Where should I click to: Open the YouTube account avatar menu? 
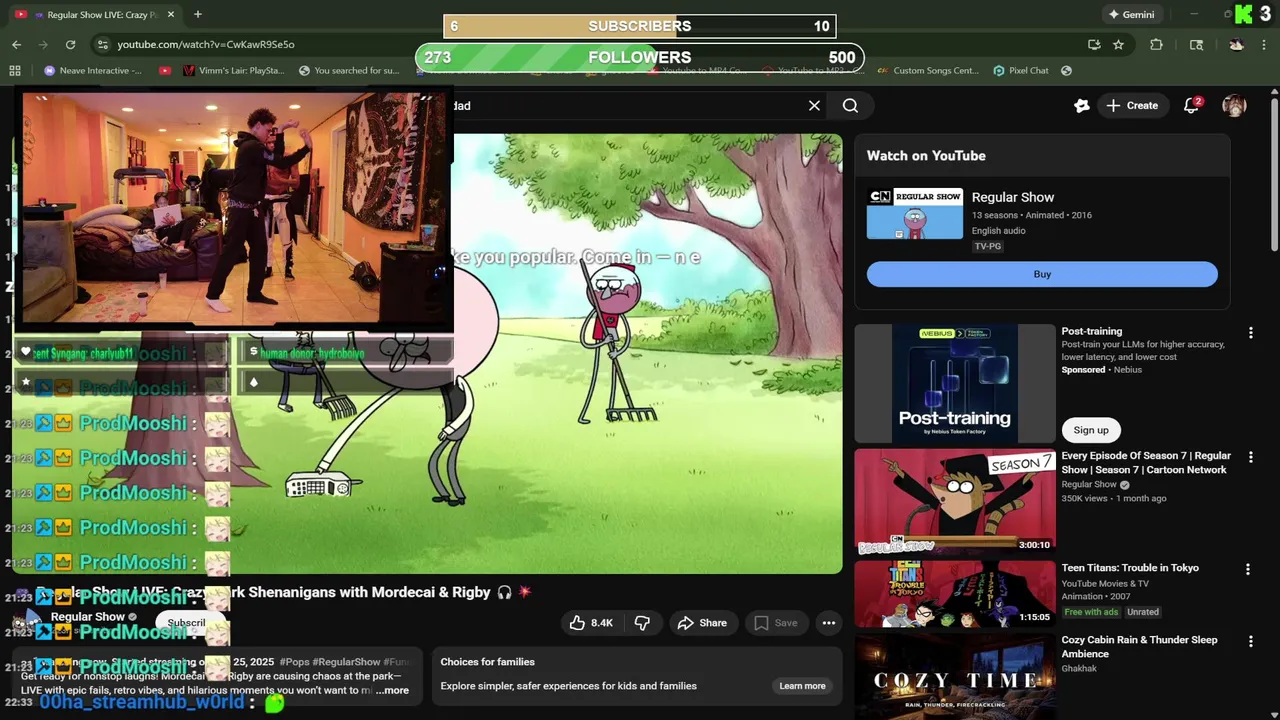[1234, 105]
